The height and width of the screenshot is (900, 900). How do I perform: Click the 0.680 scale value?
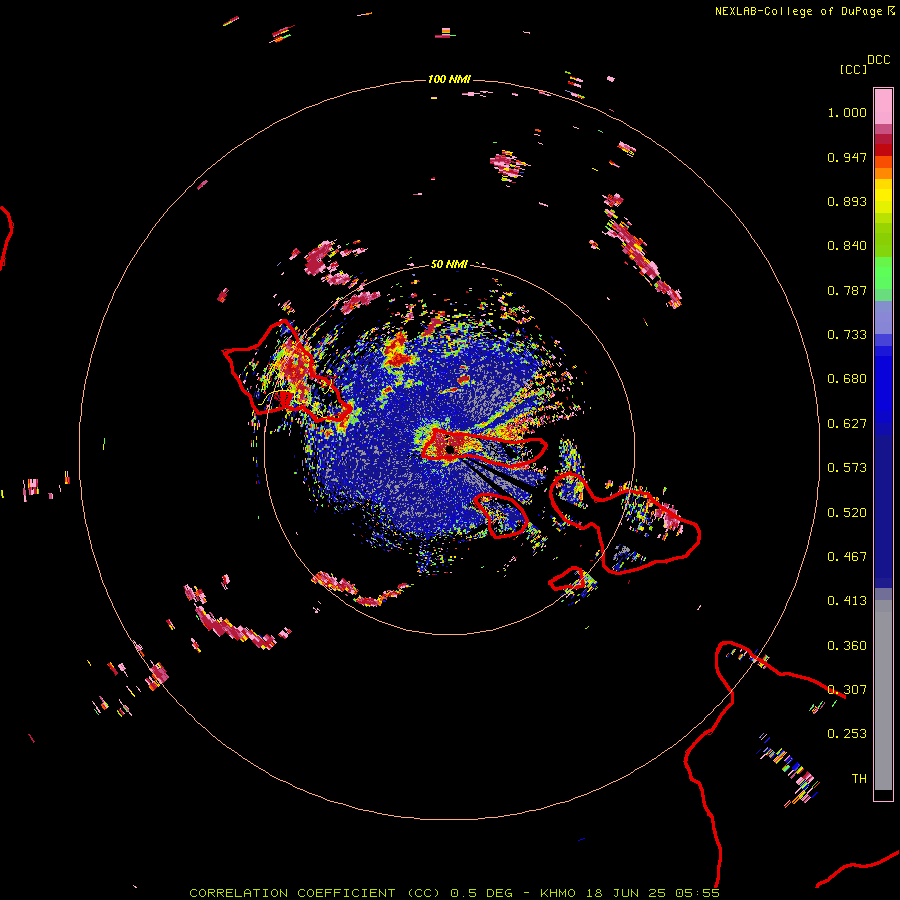pyautogui.click(x=847, y=379)
